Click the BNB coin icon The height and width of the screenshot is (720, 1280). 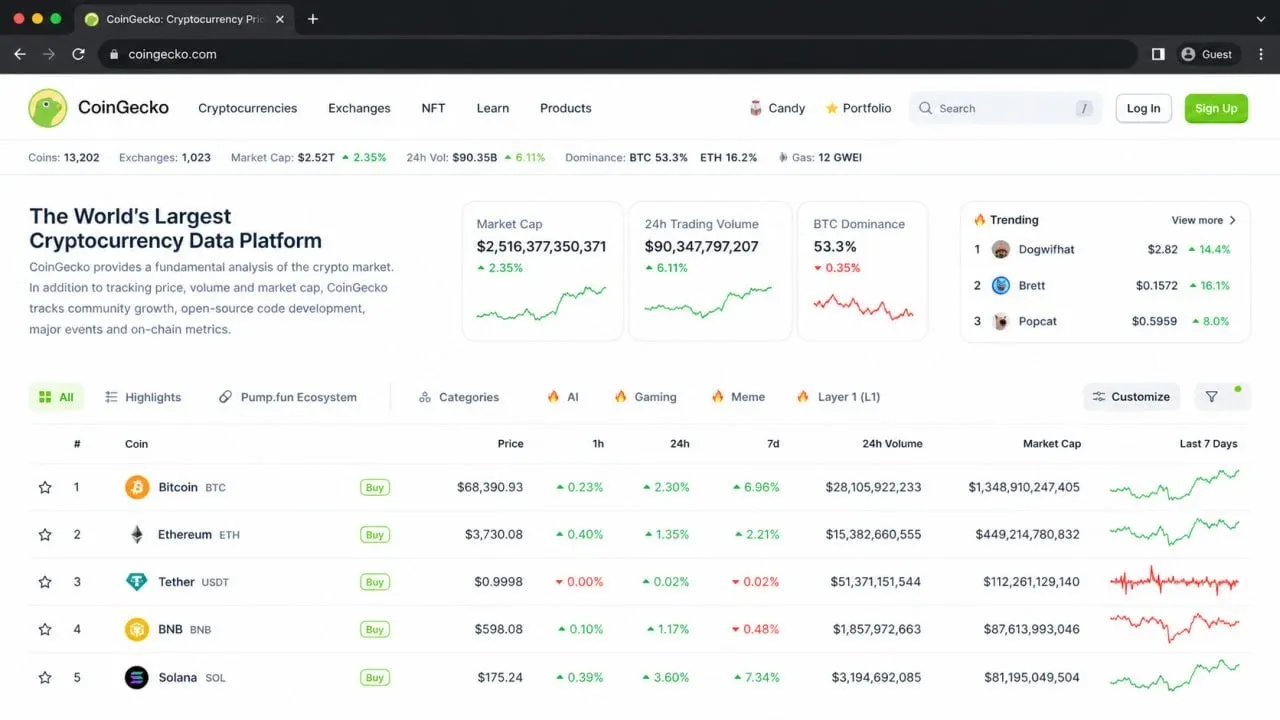click(x=136, y=629)
